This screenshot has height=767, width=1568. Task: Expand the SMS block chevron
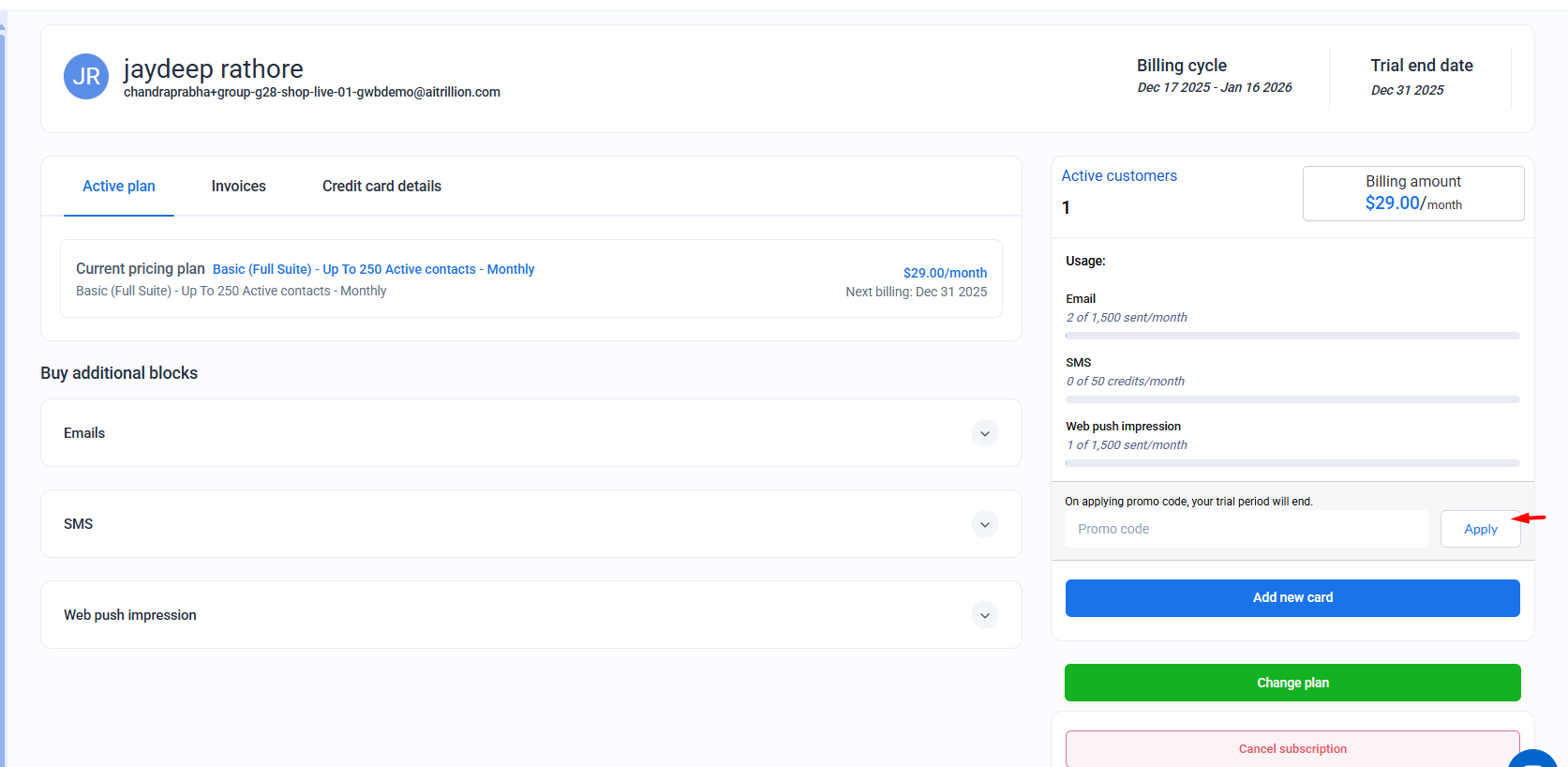[x=984, y=524]
